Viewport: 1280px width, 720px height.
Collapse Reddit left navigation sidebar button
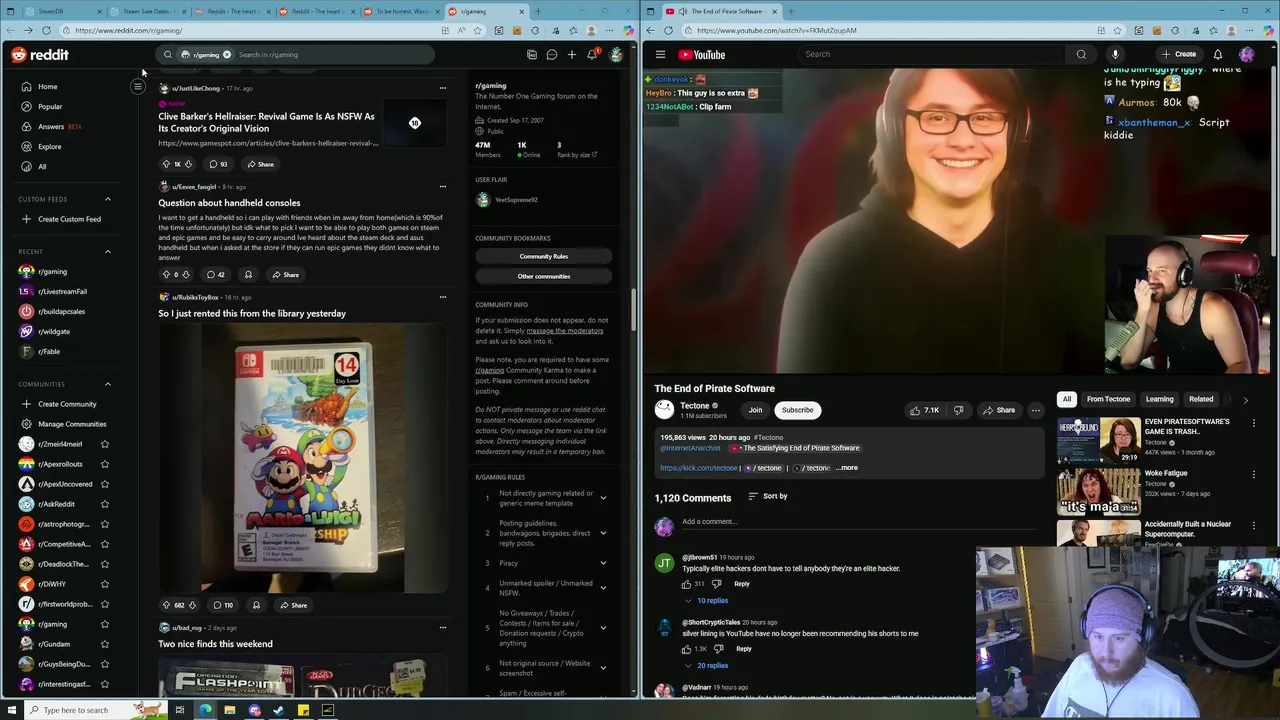[x=138, y=87]
